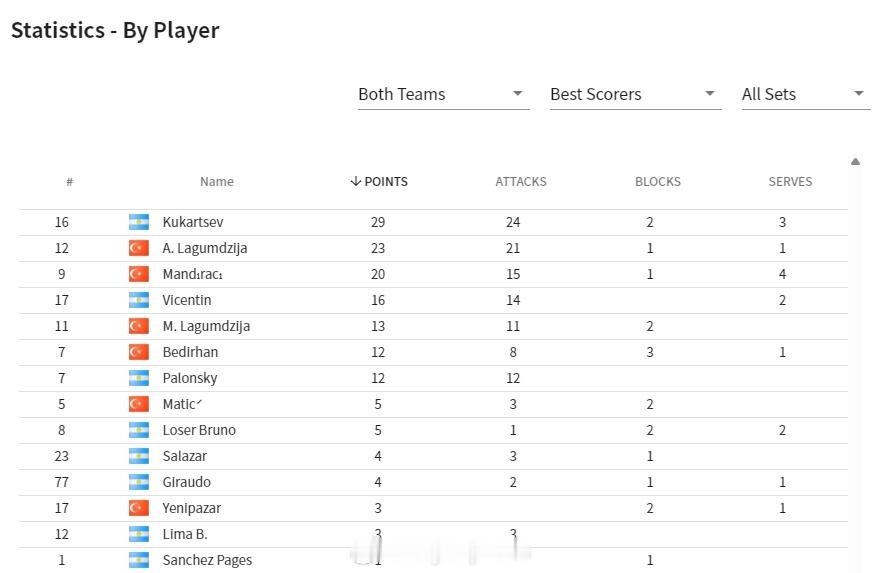Expand the All Sets dropdown
Screen dimensions: 883x573
point(805,94)
